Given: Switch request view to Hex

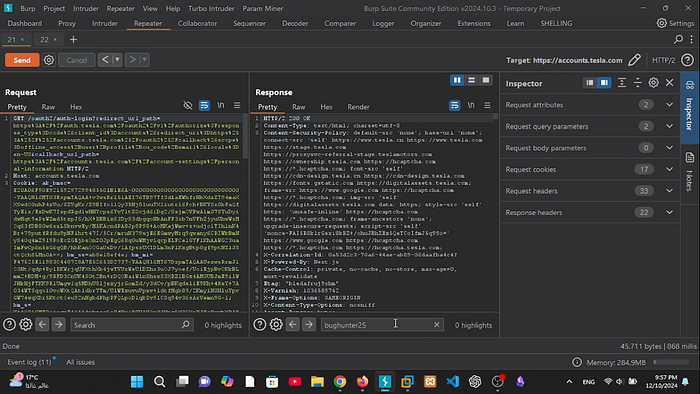Looking at the screenshot, I should pos(76,107).
